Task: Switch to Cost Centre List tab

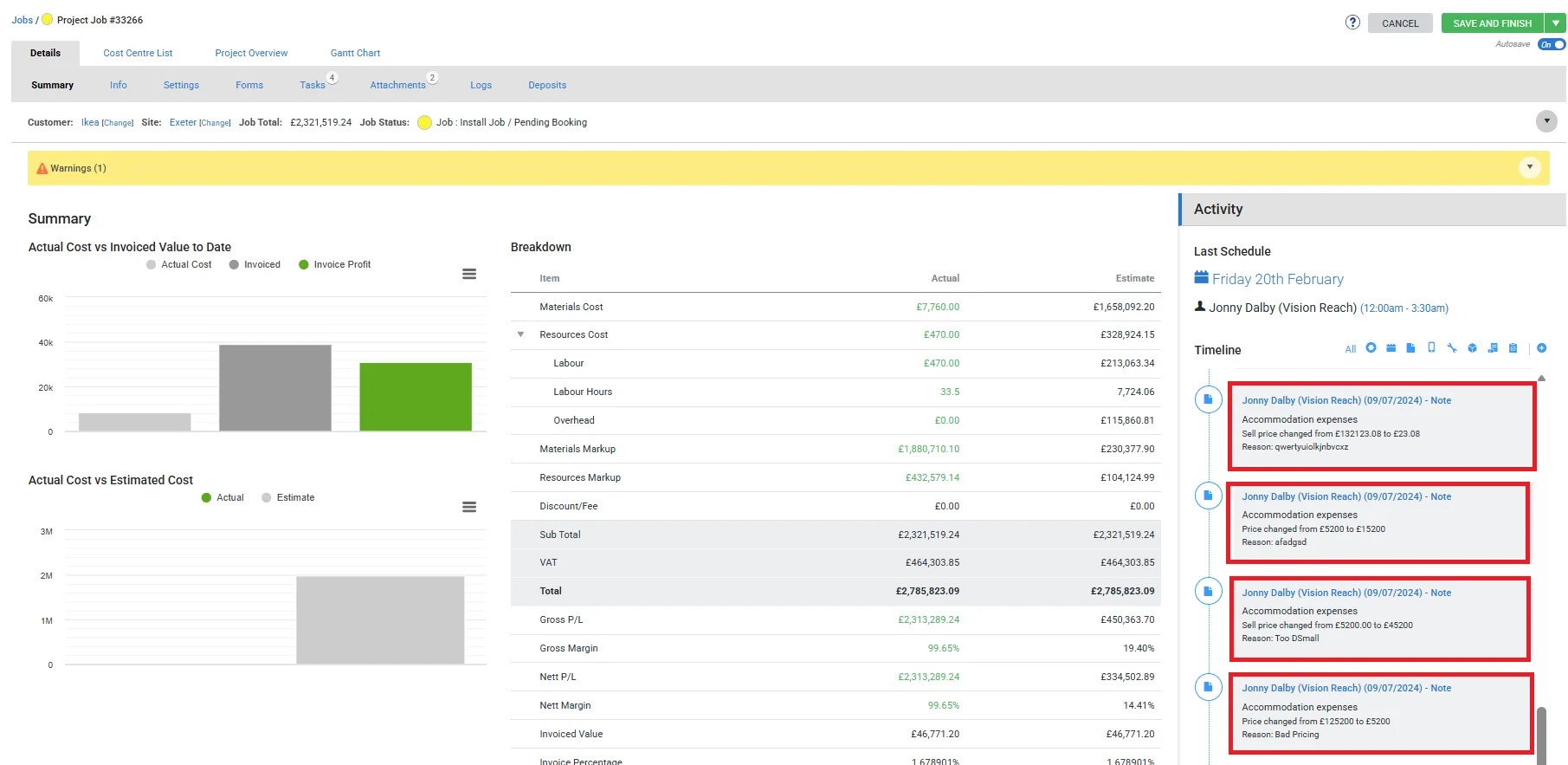Action: [138, 53]
